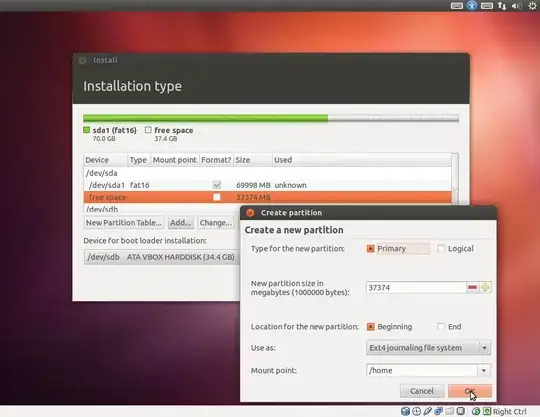Select the orange free space row
The height and width of the screenshot is (417, 540).
point(268,197)
